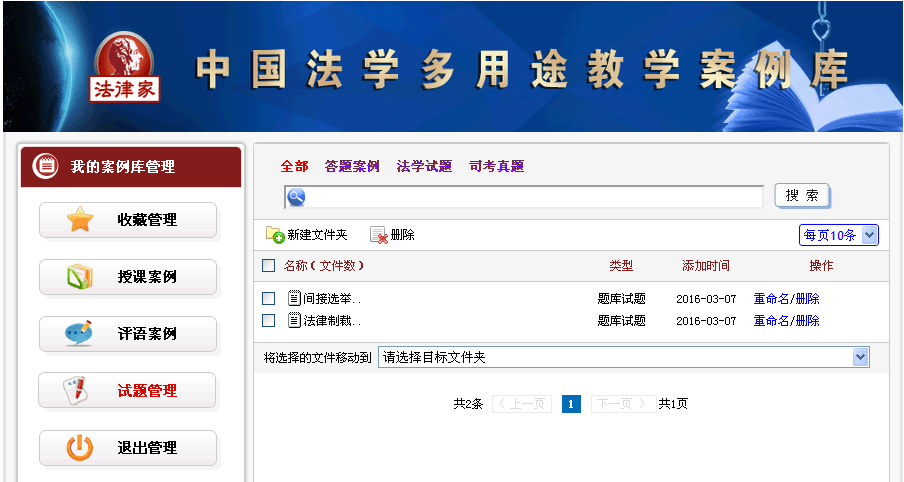Click the chat bubble icon on 评语案例
Screen dimensions: 904x482
coord(78,333)
